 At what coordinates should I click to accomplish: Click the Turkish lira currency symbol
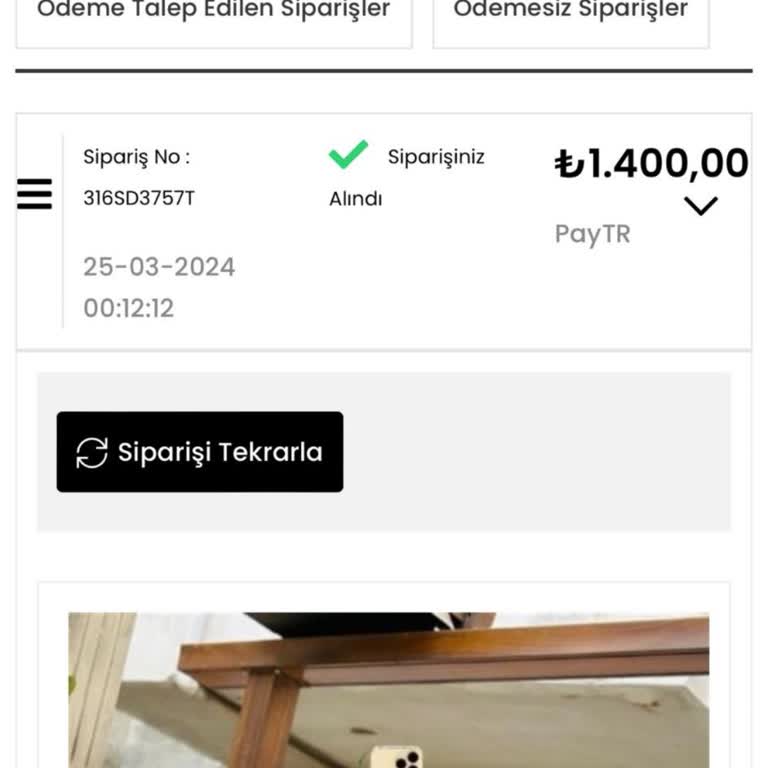(569, 164)
